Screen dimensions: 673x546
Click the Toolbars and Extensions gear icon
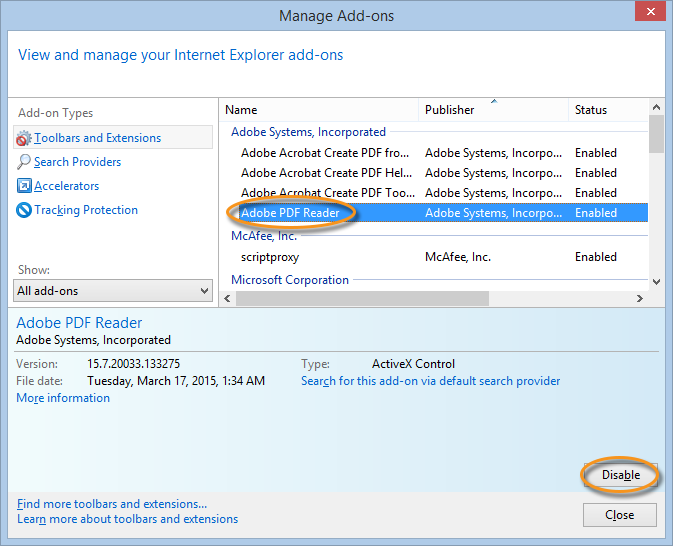pos(25,138)
